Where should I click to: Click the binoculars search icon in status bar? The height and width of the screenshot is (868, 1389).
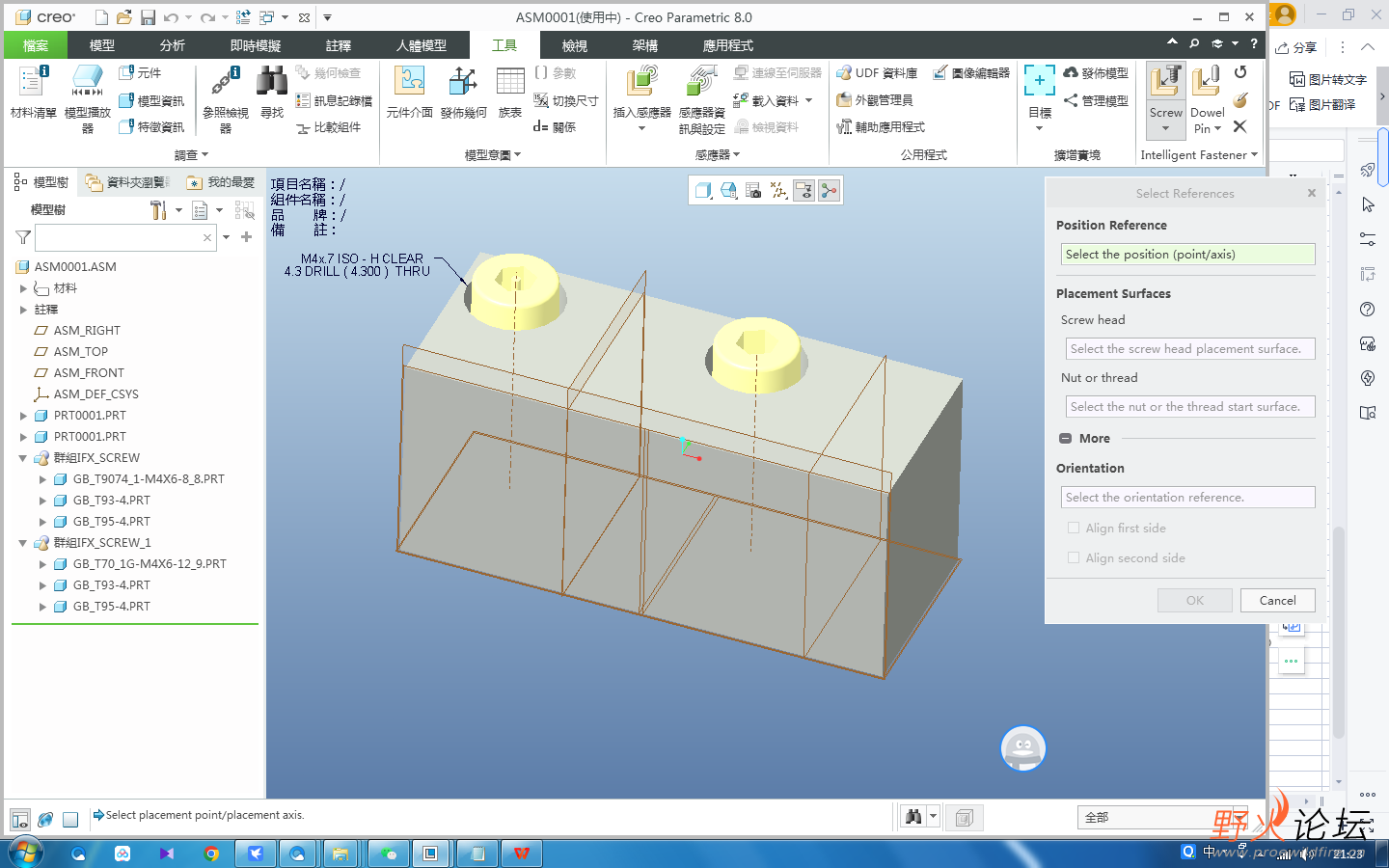(913, 817)
